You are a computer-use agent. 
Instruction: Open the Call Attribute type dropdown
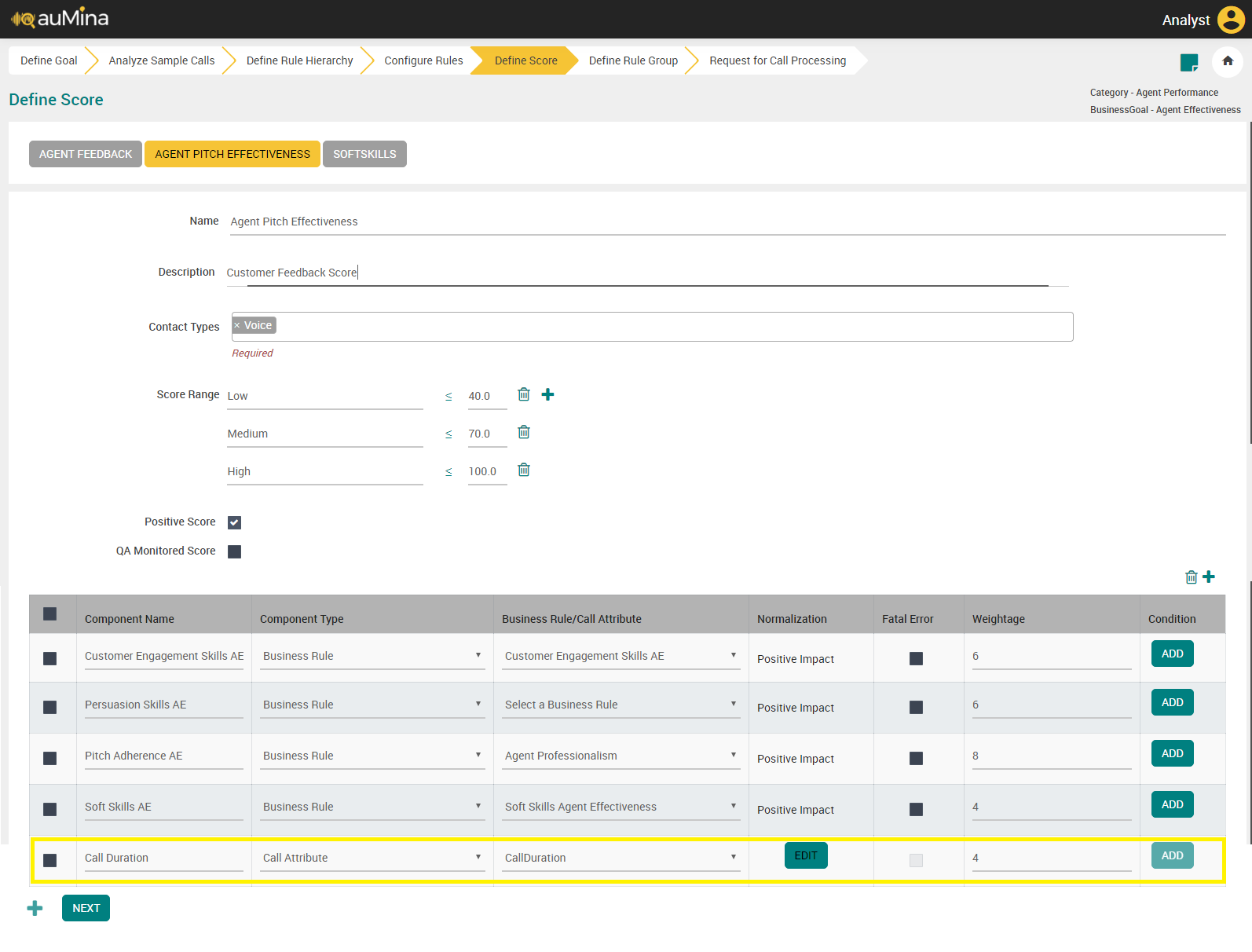pyautogui.click(x=372, y=859)
